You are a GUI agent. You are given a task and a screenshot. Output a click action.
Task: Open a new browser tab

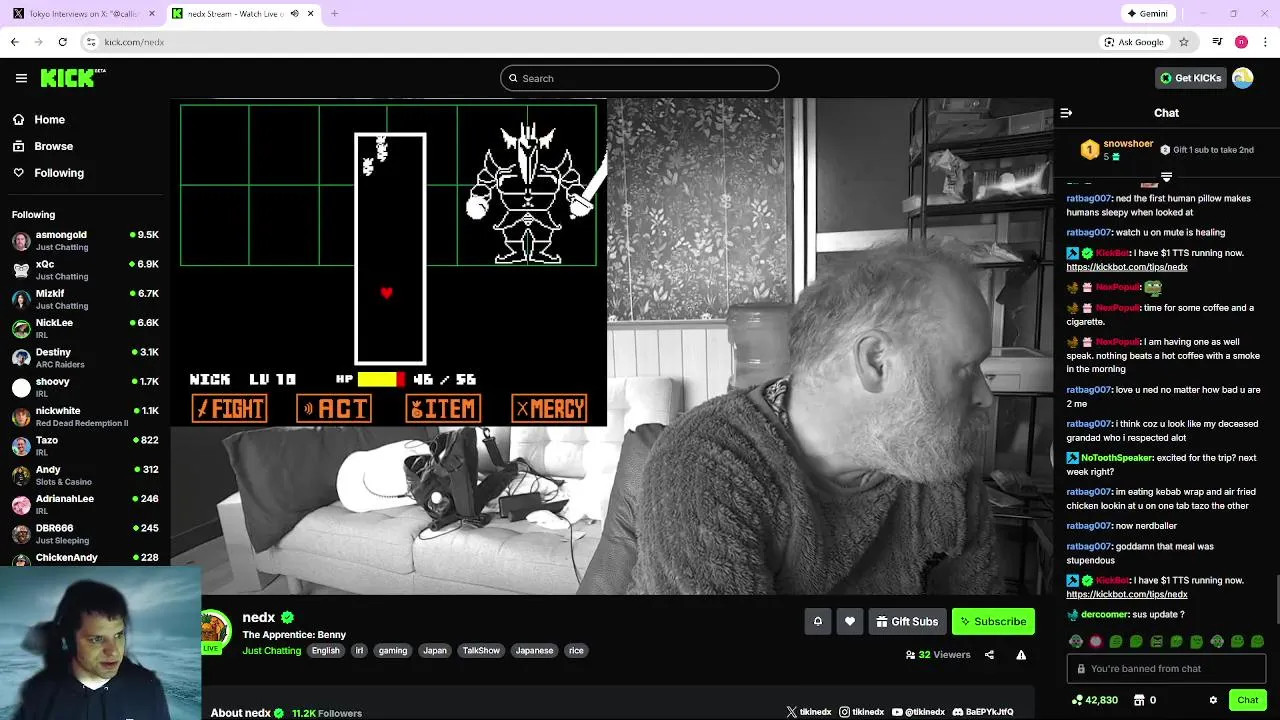click(x=334, y=14)
